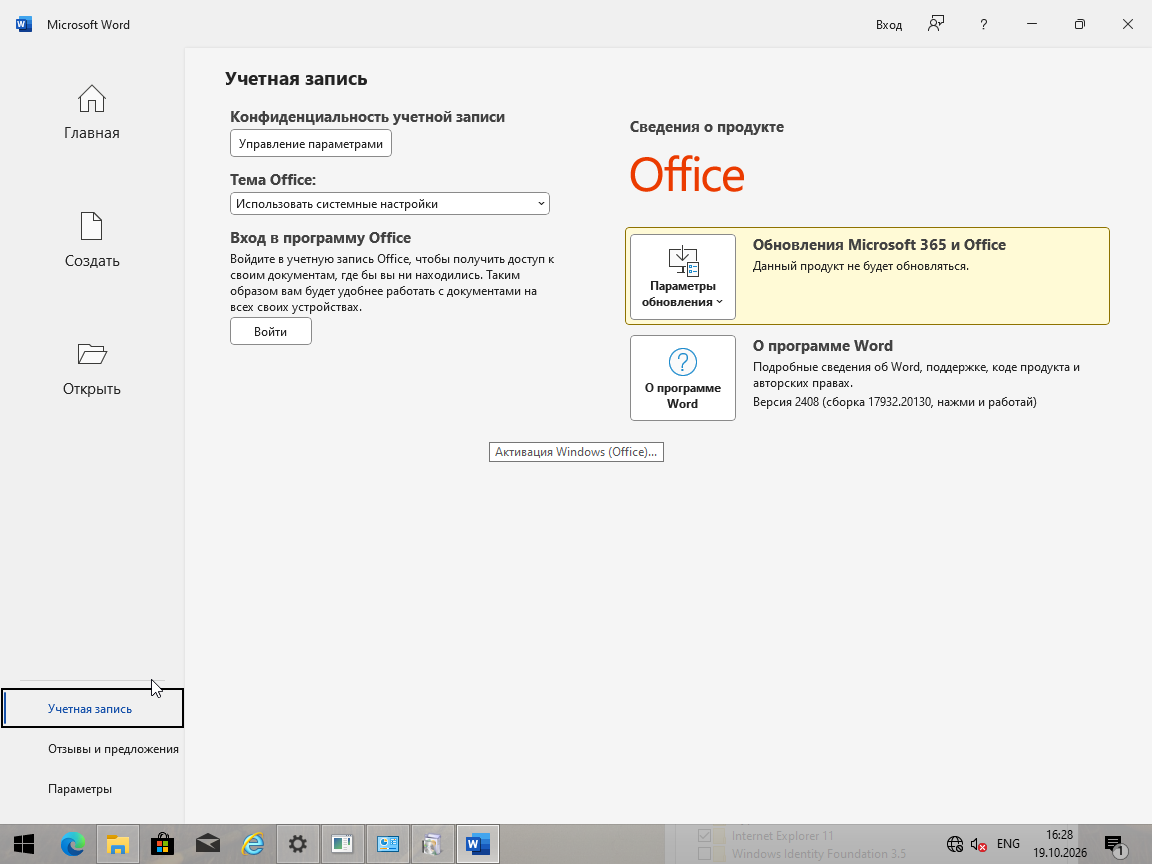Switch to Word in the taskbar
The width and height of the screenshot is (1152, 864).
478,844
